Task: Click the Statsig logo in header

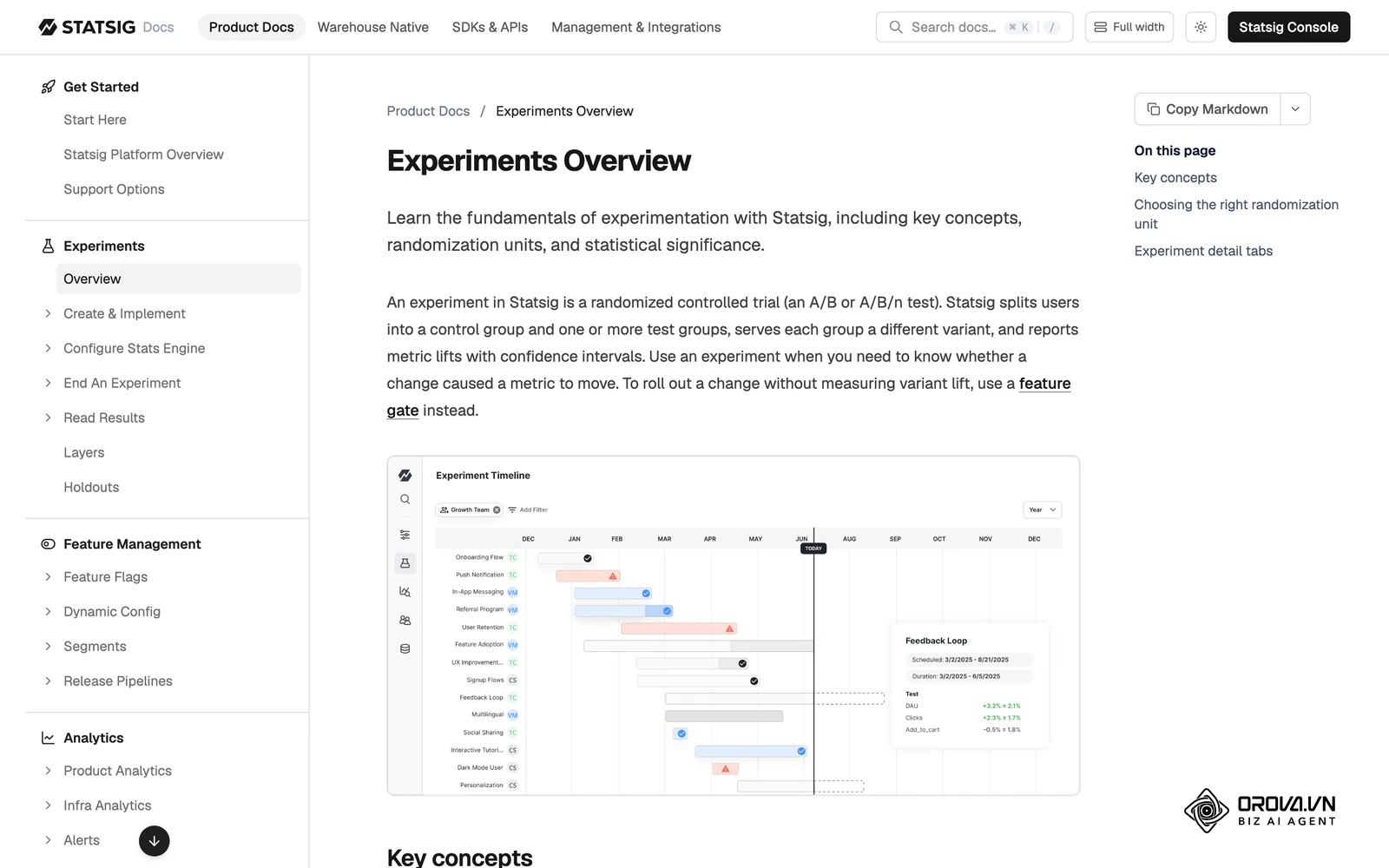Action: [x=87, y=27]
